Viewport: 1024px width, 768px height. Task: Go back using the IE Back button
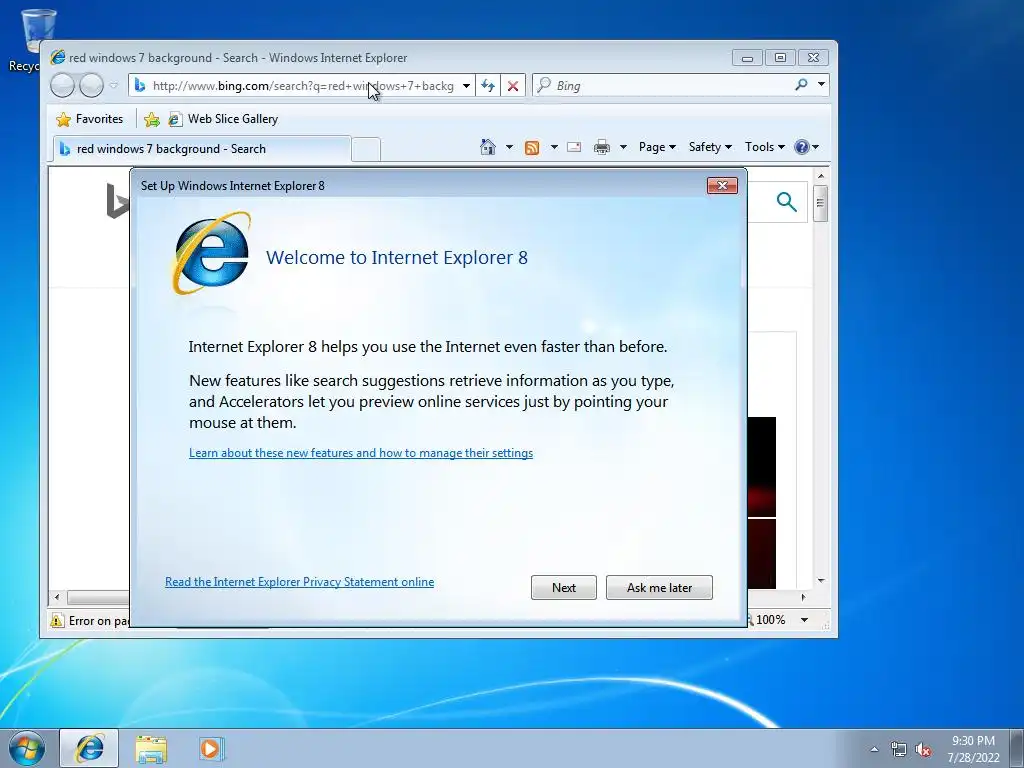coord(63,86)
